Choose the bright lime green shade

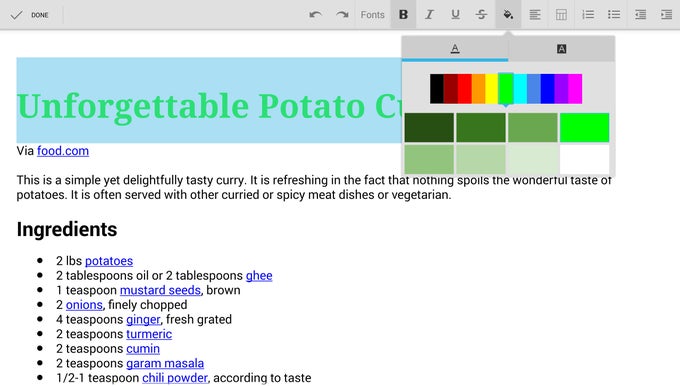[585, 128]
